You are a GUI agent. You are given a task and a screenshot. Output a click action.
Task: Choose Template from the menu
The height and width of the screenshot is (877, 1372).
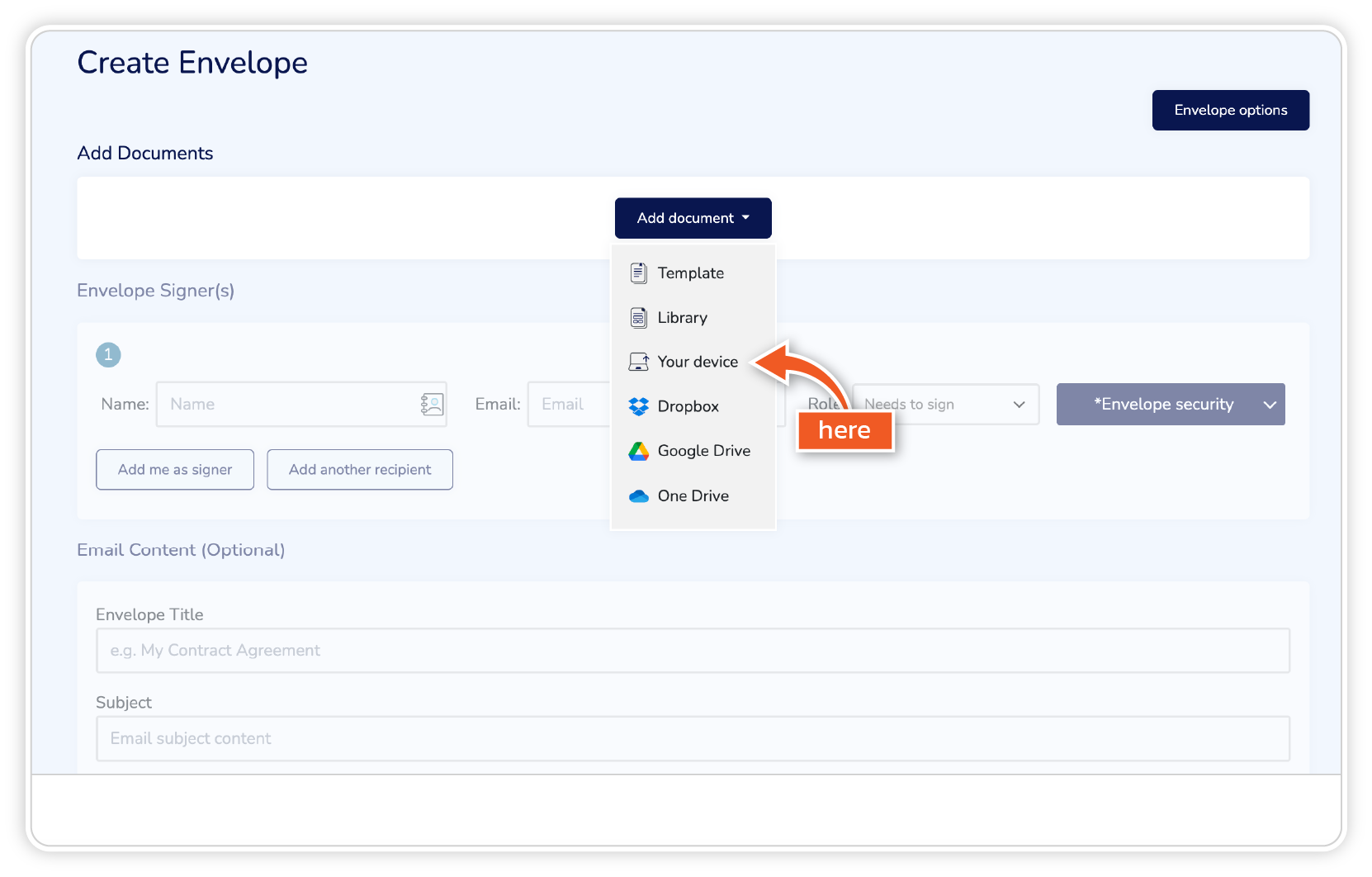pyautogui.click(x=693, y=273)
